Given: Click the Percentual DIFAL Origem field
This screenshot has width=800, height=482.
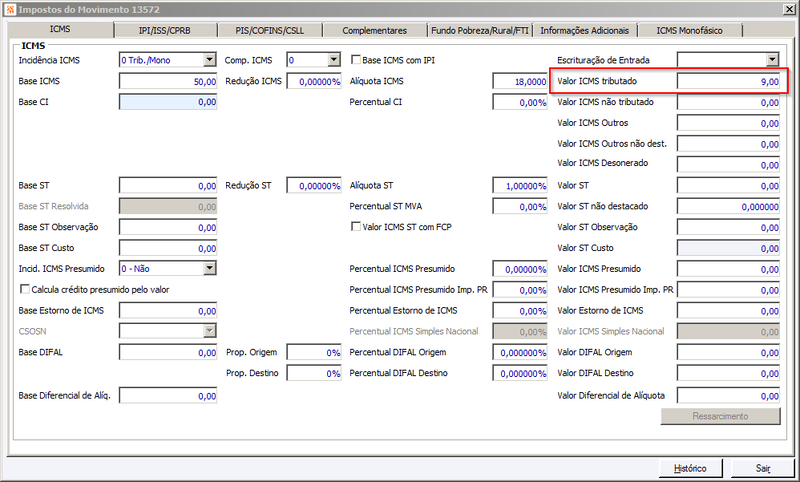Looking at the screenshot, I should [x=520, y=352].
